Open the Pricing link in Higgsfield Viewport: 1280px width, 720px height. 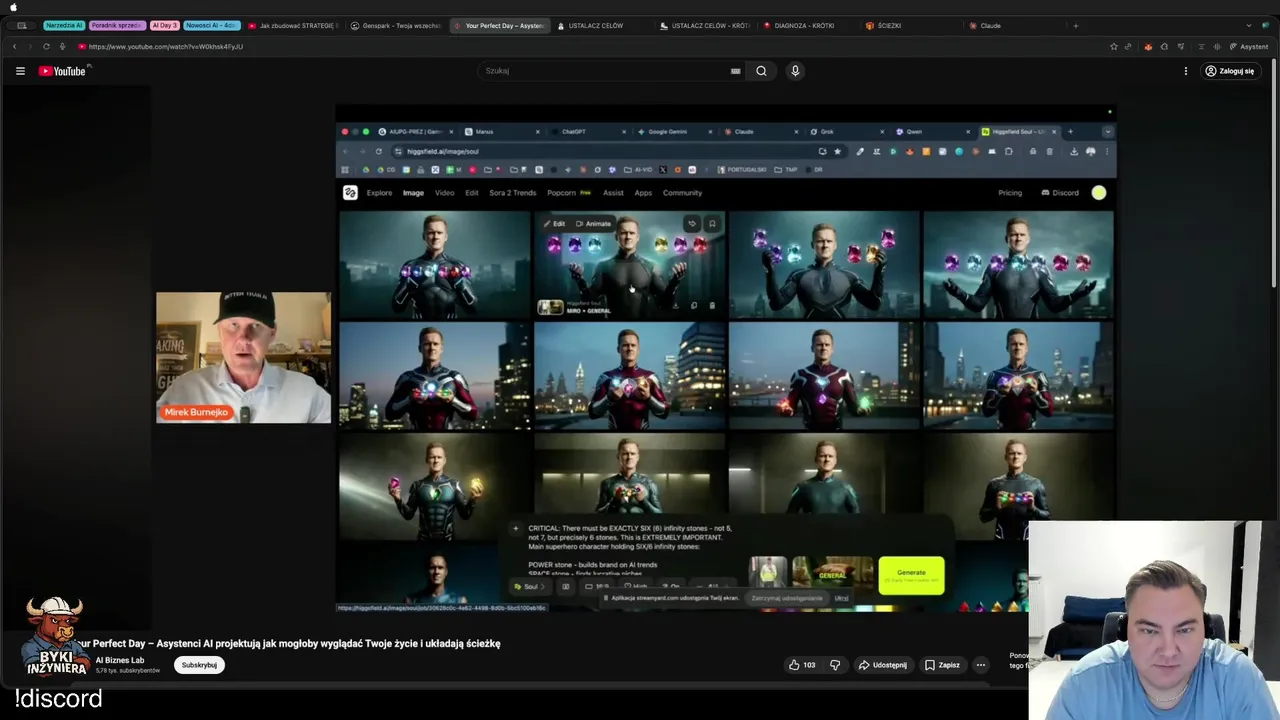pos(1010,193)
